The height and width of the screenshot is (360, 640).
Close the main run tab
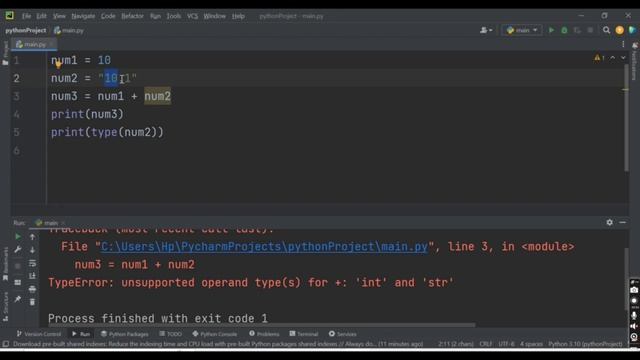63,223
